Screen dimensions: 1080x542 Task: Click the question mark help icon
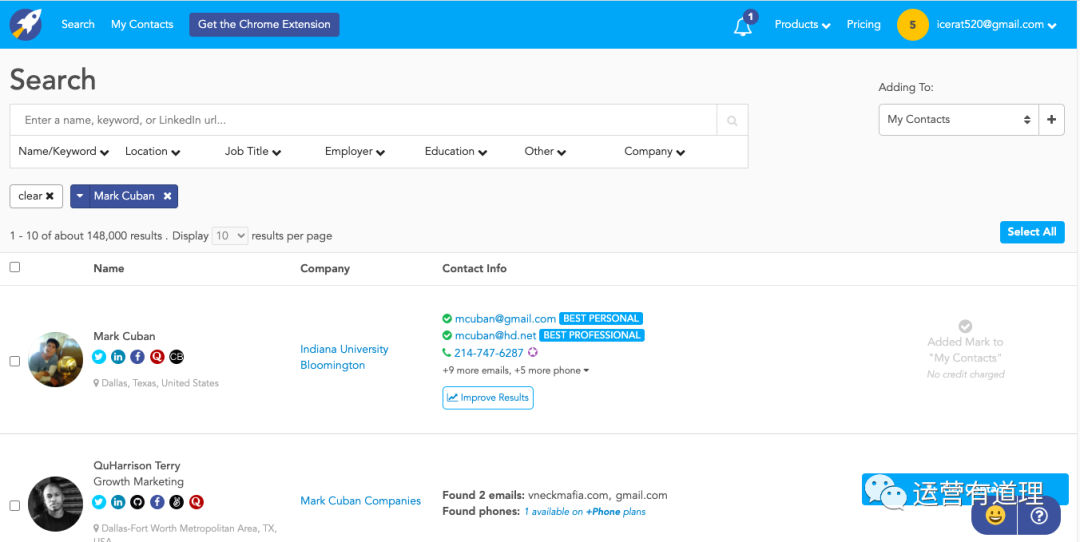(x=1039, y=516)
